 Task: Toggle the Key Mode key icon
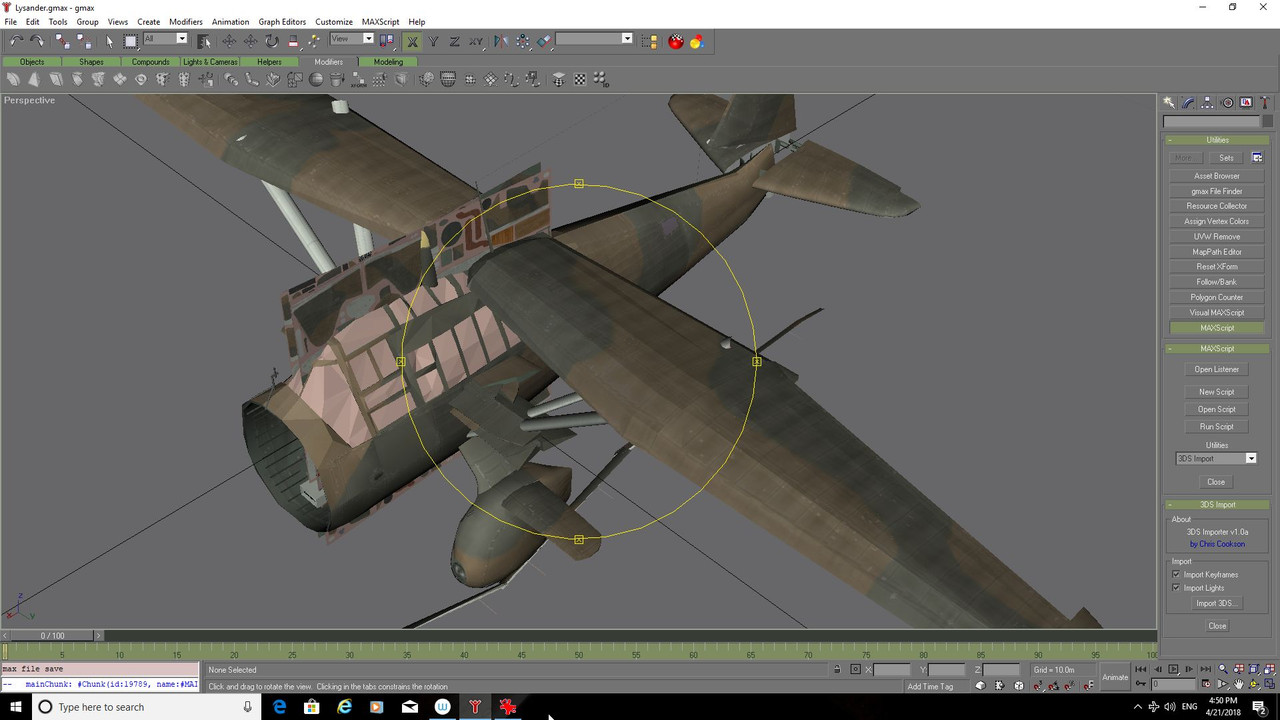pyautogui.click(x=1141, y=684)
